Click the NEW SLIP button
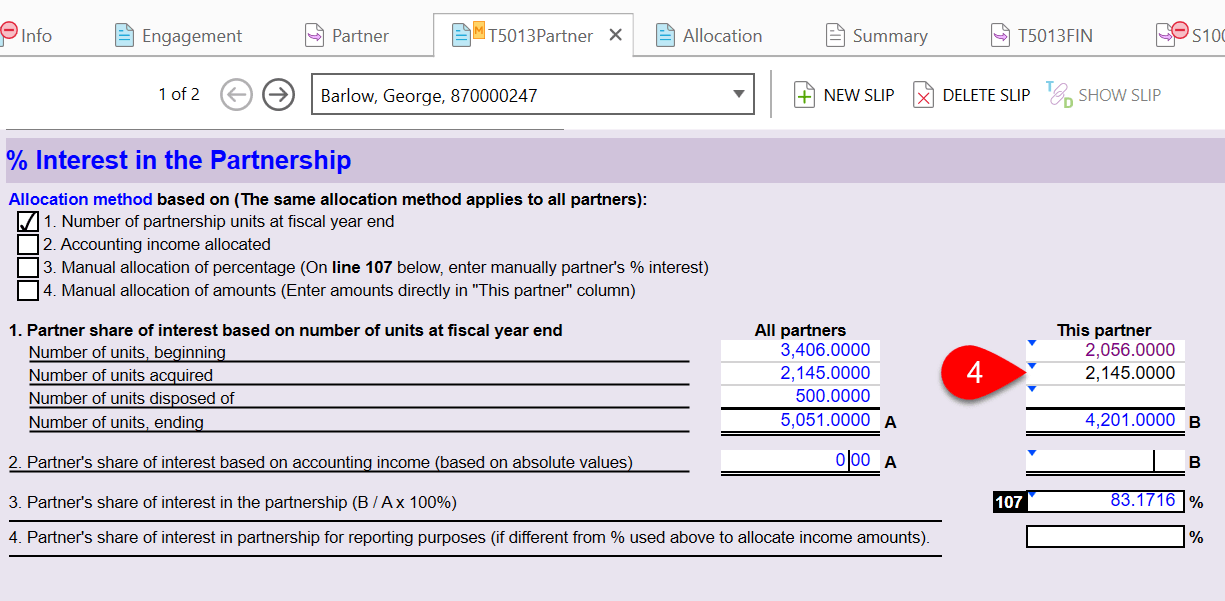 (x=844, y=95)
